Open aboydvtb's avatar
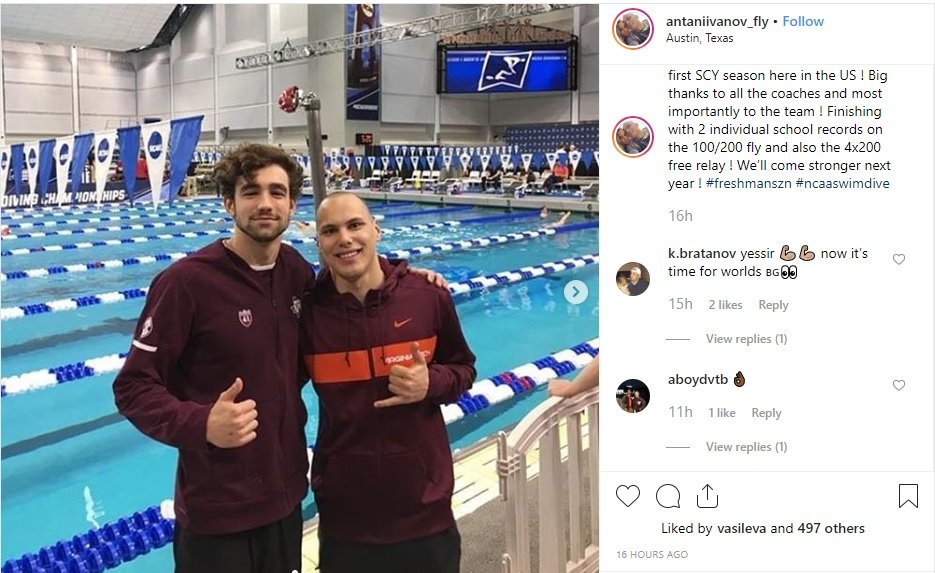This screenshot has width=935, height=573. point(633,396)
